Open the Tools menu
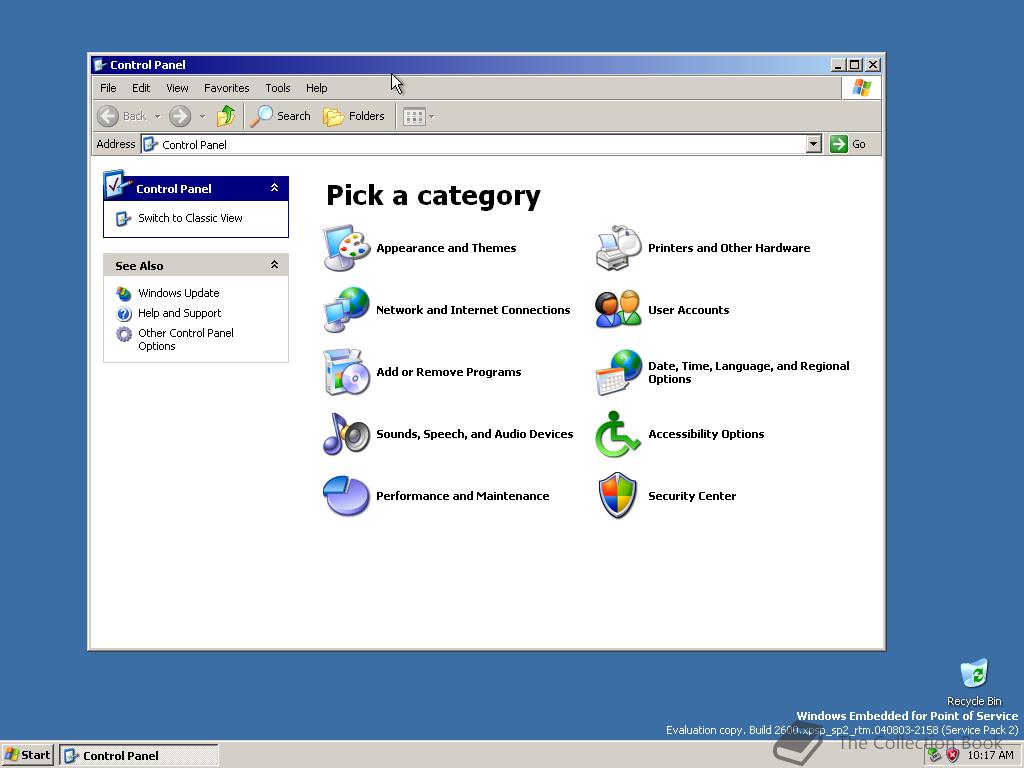Image resolution: width=1024 pixels, height=768 pixels. pyautogui.click(x=278, y=88)
